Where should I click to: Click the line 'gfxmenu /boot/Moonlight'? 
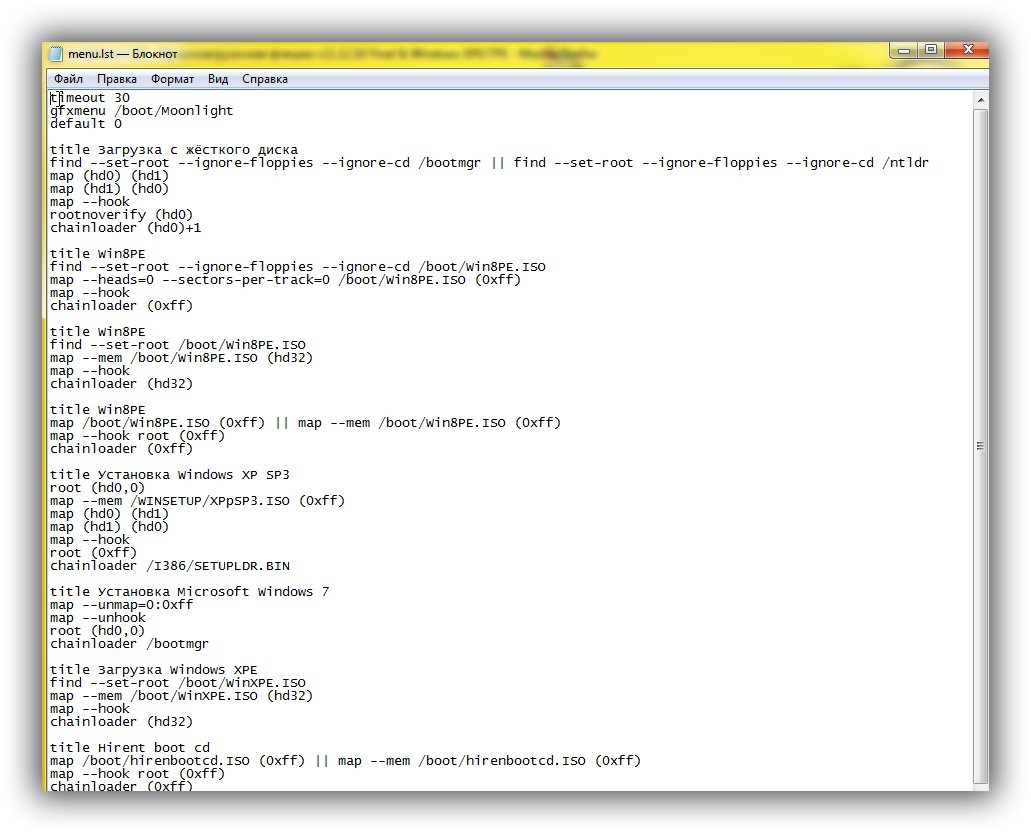coord(141,110)
